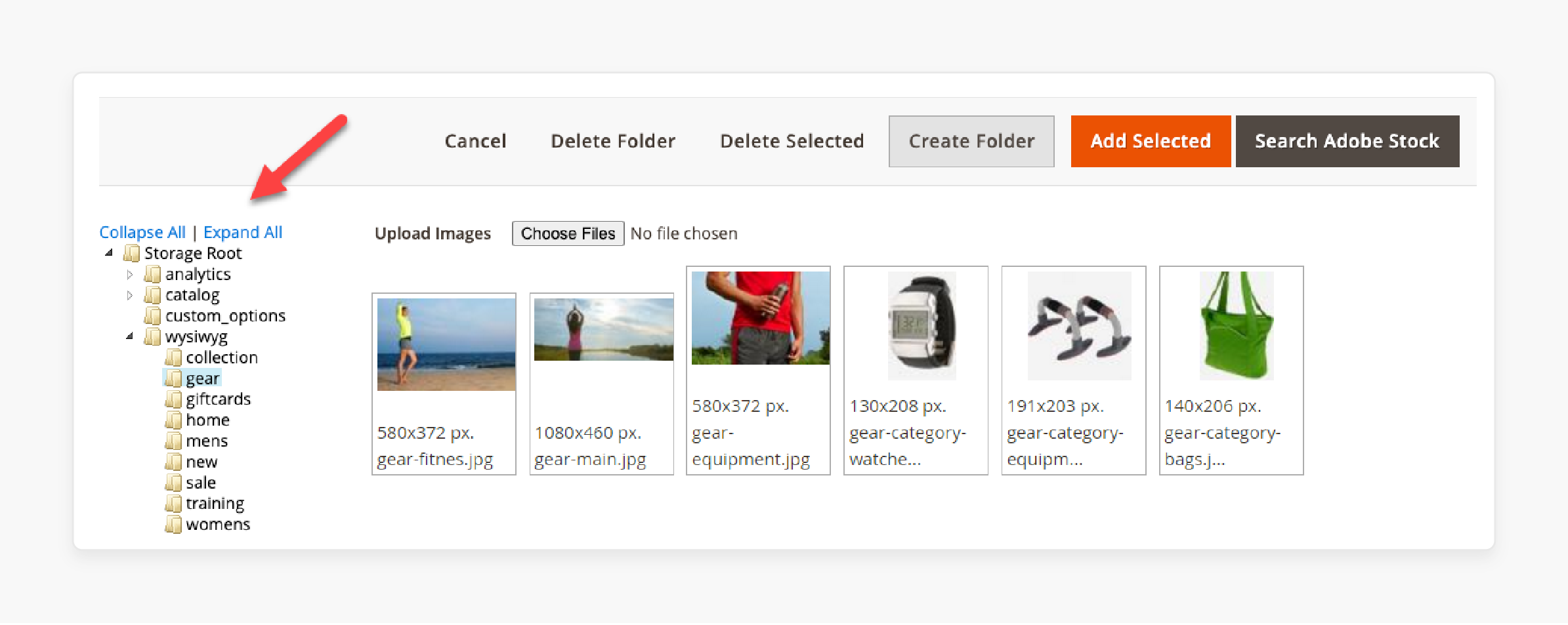Select the analytics folder label
Viewport: 1568px width, 625px height.
[x=198, y=274]
